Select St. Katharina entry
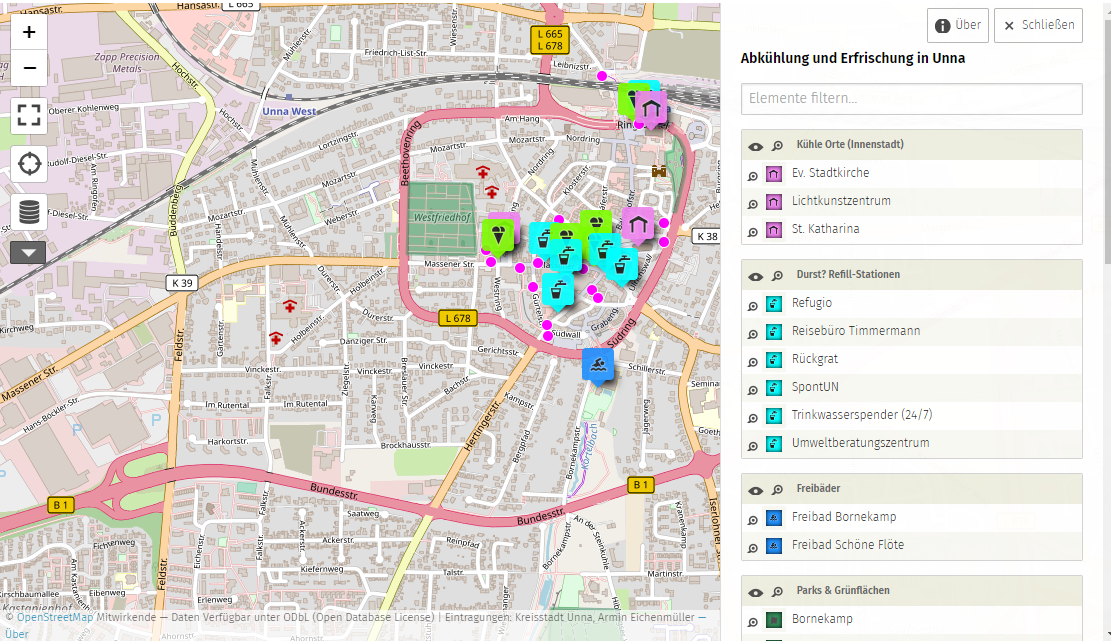 (x=825, y=229)
